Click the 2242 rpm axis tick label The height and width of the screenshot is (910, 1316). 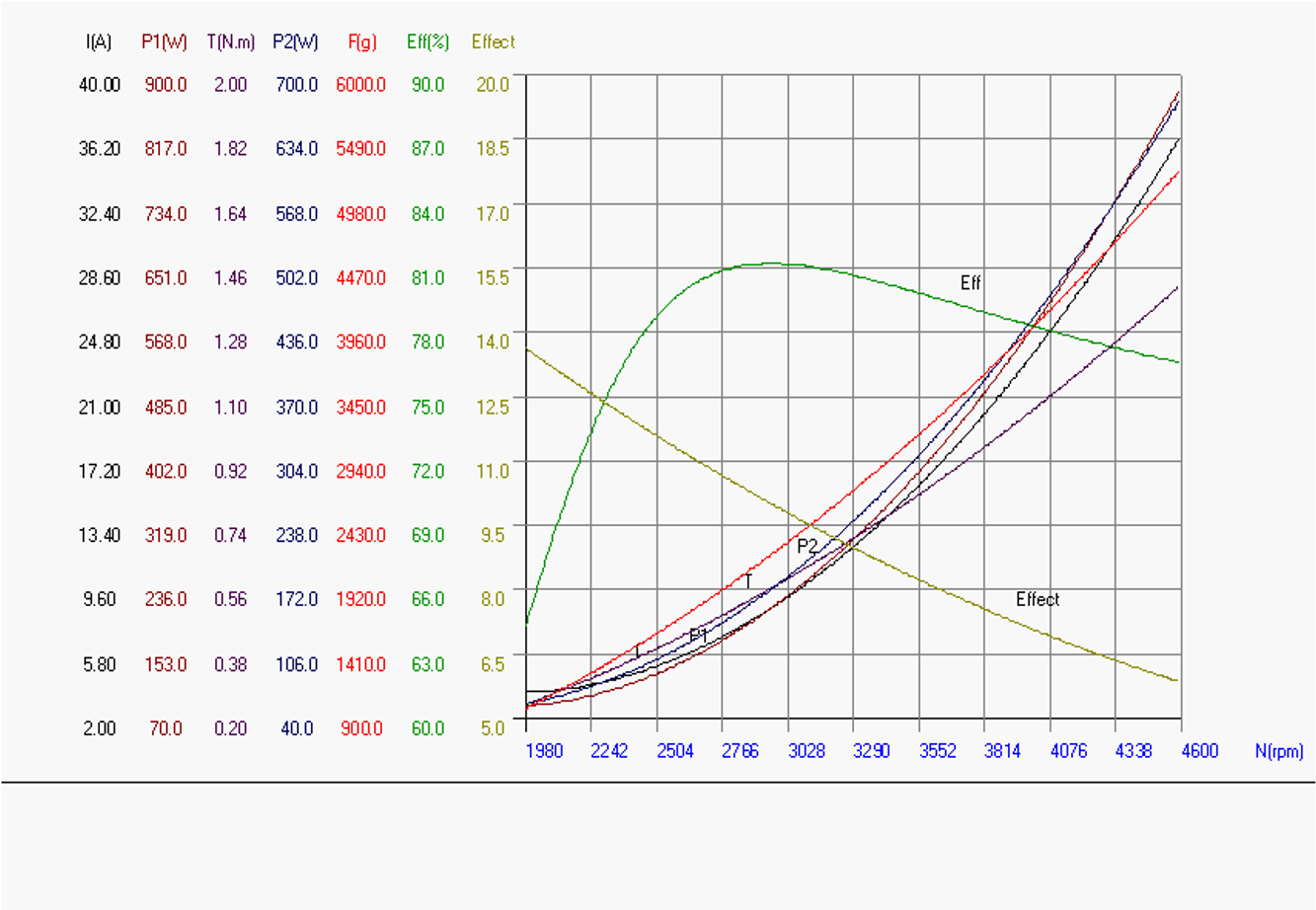pyautogui.click(x=609, y=751)
